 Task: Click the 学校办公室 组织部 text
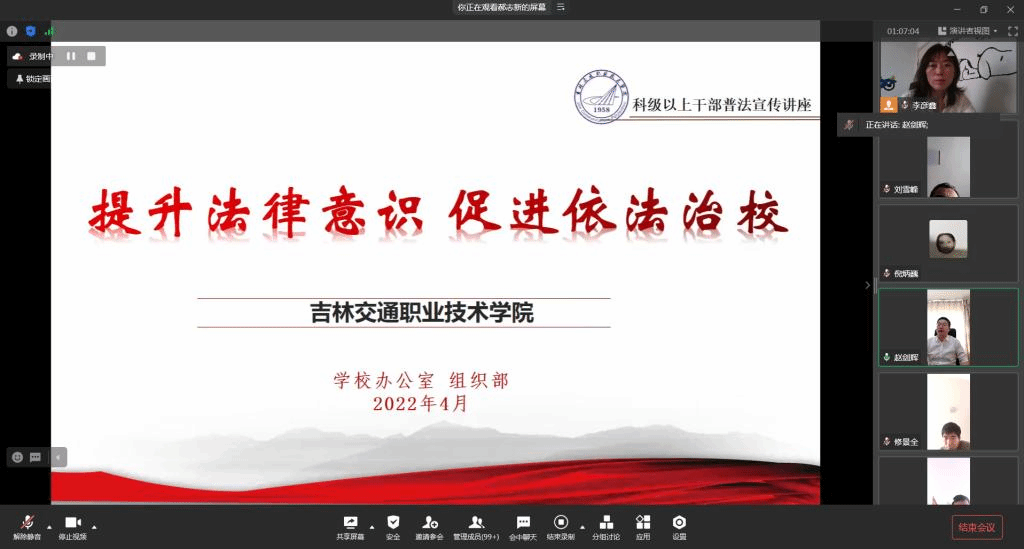pos(421,381)
